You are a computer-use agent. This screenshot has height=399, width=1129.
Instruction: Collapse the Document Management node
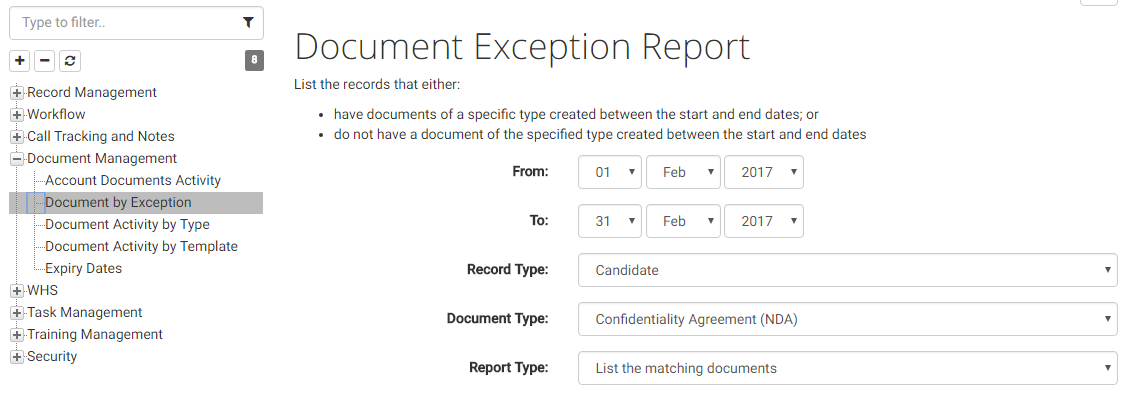point(17,158)
